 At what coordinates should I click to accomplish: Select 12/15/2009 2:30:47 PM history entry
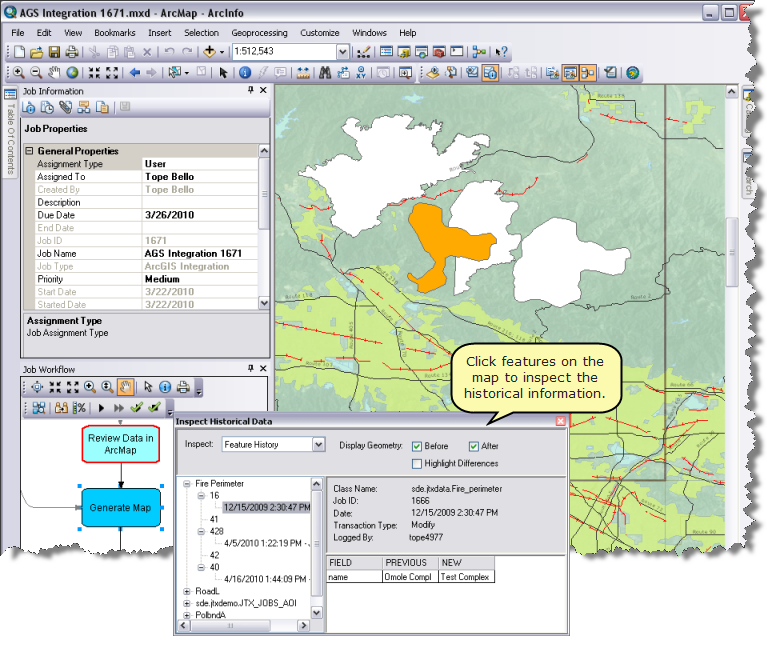click(x=267, y=508)
